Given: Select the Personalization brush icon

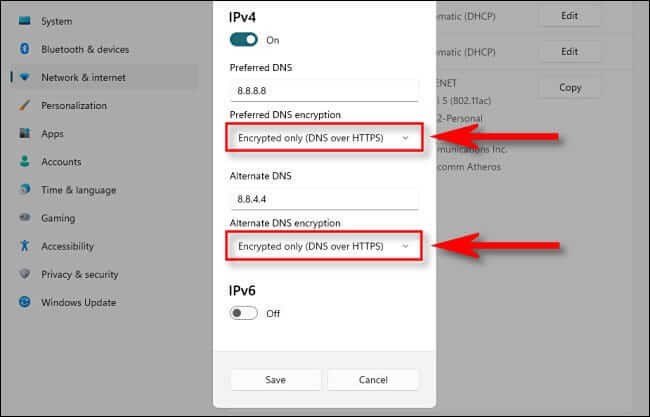Looking at the screenshot, I should tap(23, 105).
